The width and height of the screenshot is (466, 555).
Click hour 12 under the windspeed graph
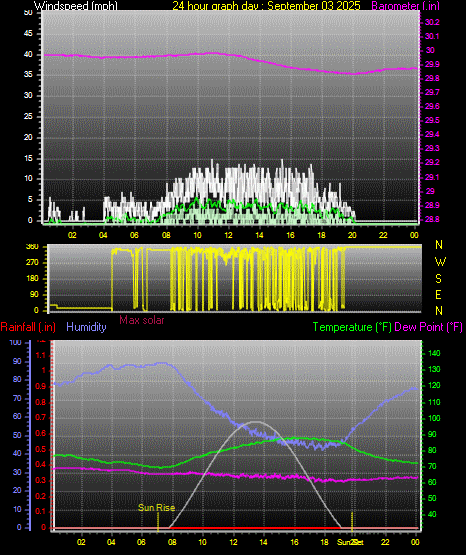tap(228, 235)
